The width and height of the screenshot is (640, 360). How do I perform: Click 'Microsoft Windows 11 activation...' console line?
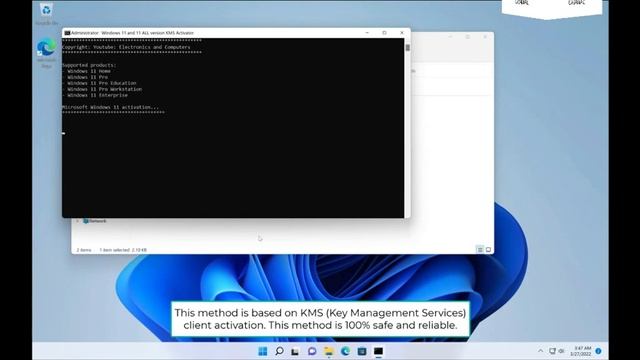[x=110, y=107]
